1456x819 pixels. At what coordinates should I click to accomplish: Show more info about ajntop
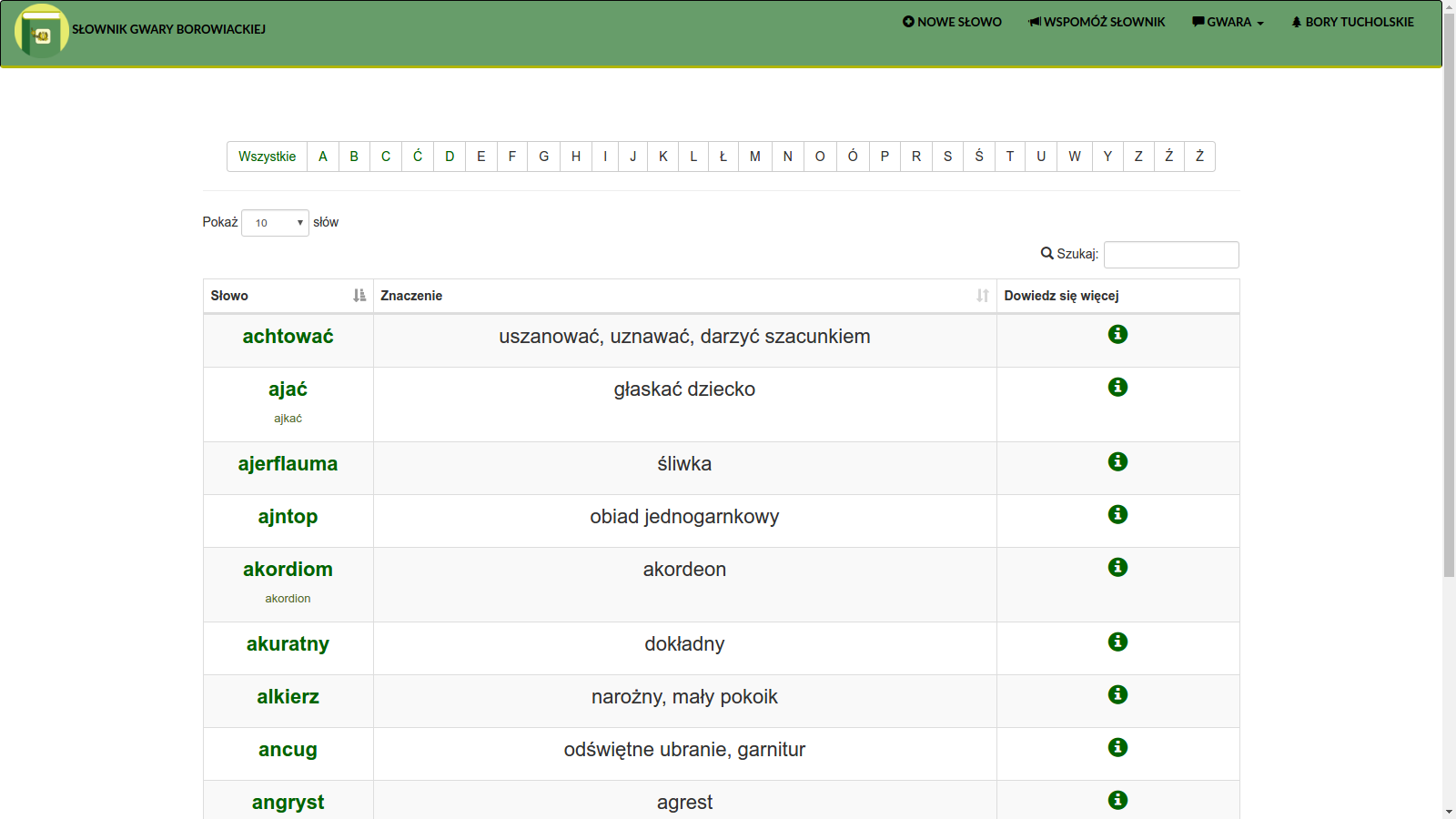1117,514
